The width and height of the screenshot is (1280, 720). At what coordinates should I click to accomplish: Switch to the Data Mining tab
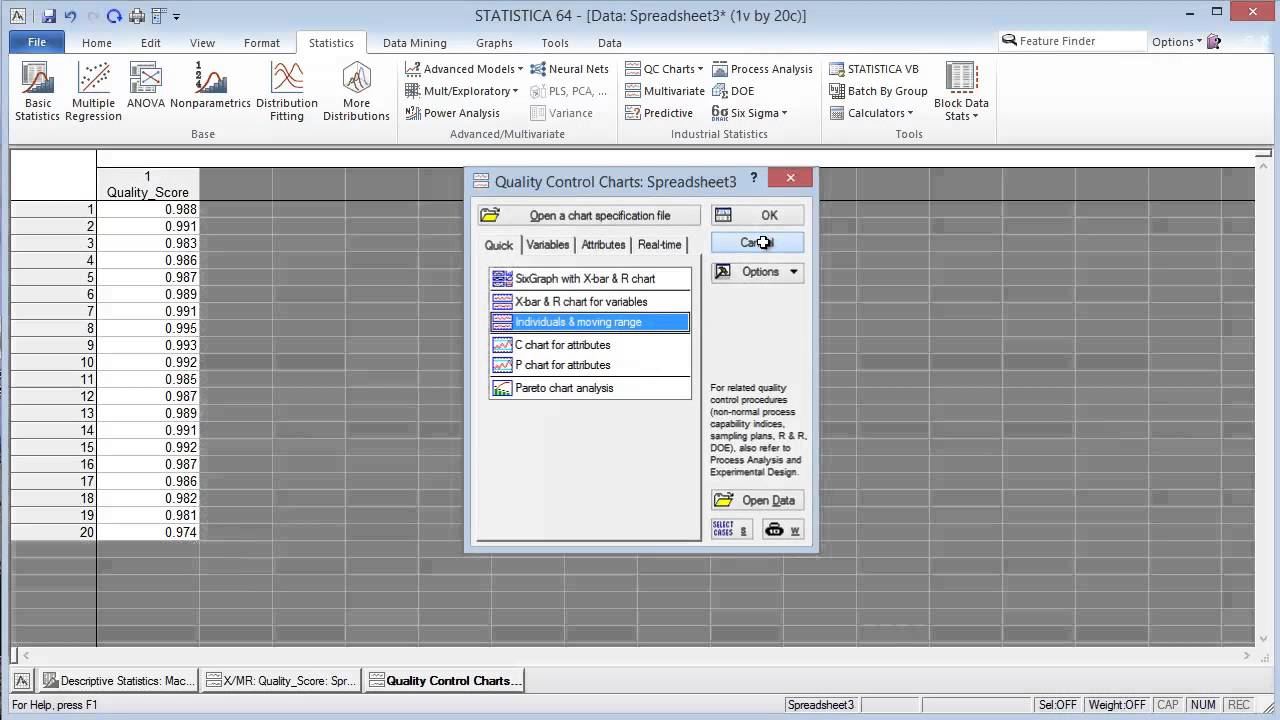[x=415, y=43]
